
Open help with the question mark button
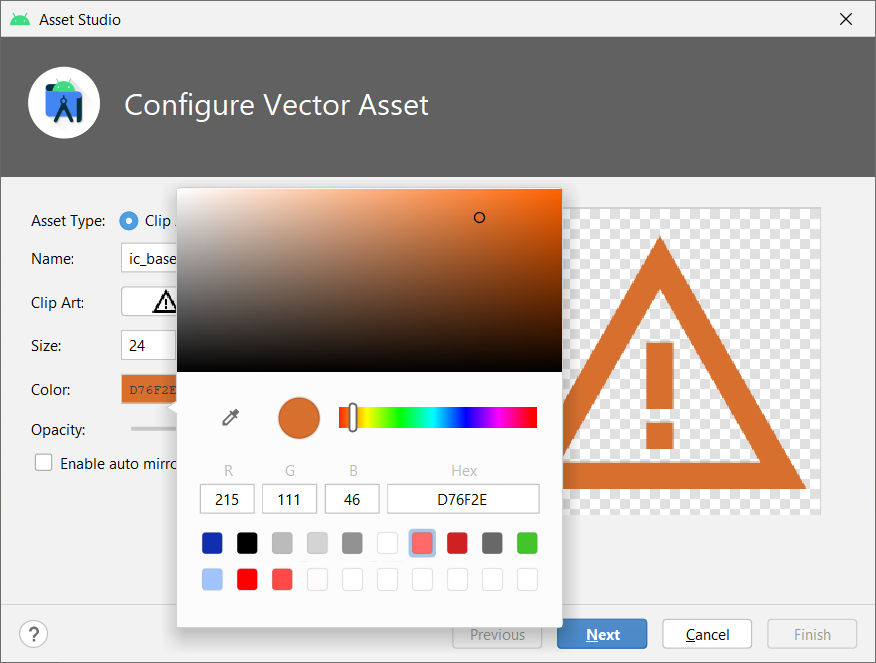click(x=34, y=634)
